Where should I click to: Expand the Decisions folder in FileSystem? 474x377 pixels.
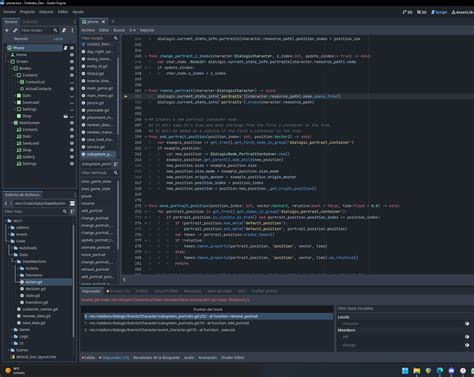[x=18, y=275]
